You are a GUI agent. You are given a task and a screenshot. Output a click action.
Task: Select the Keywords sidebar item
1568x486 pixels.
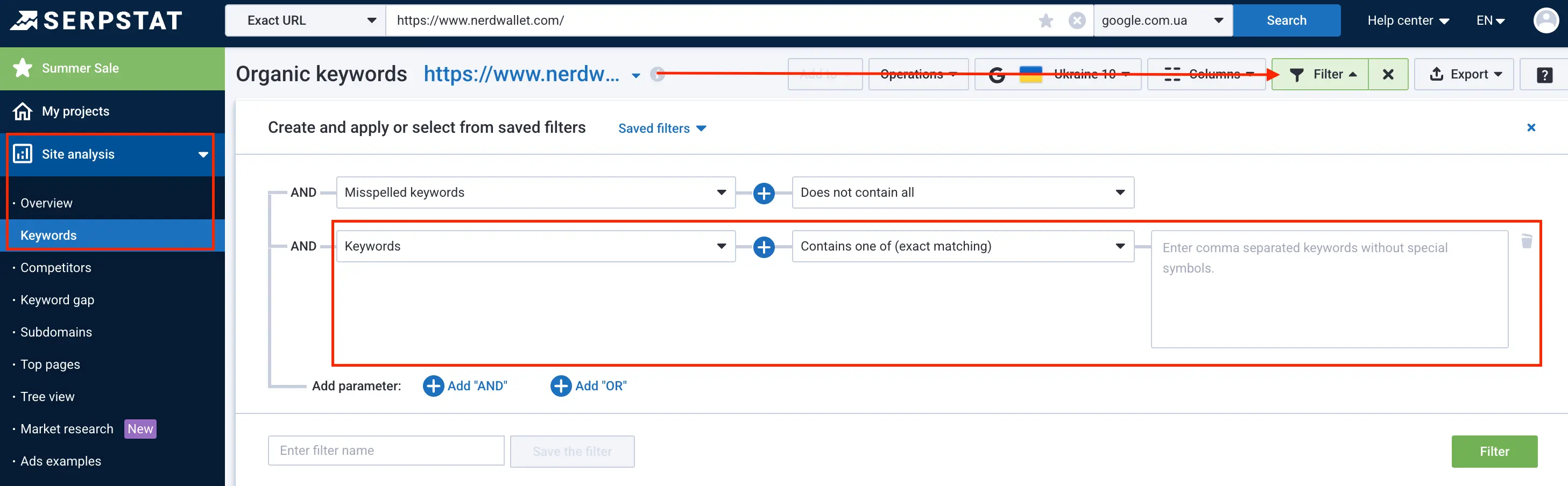click(x=112, y=235)
